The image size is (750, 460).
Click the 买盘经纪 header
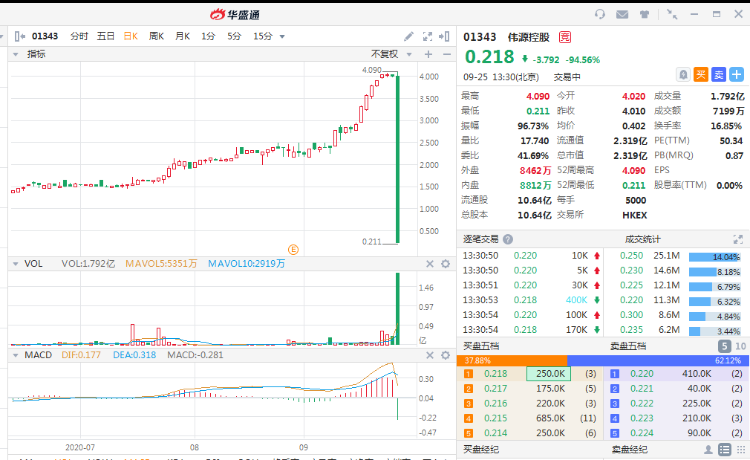481,449
